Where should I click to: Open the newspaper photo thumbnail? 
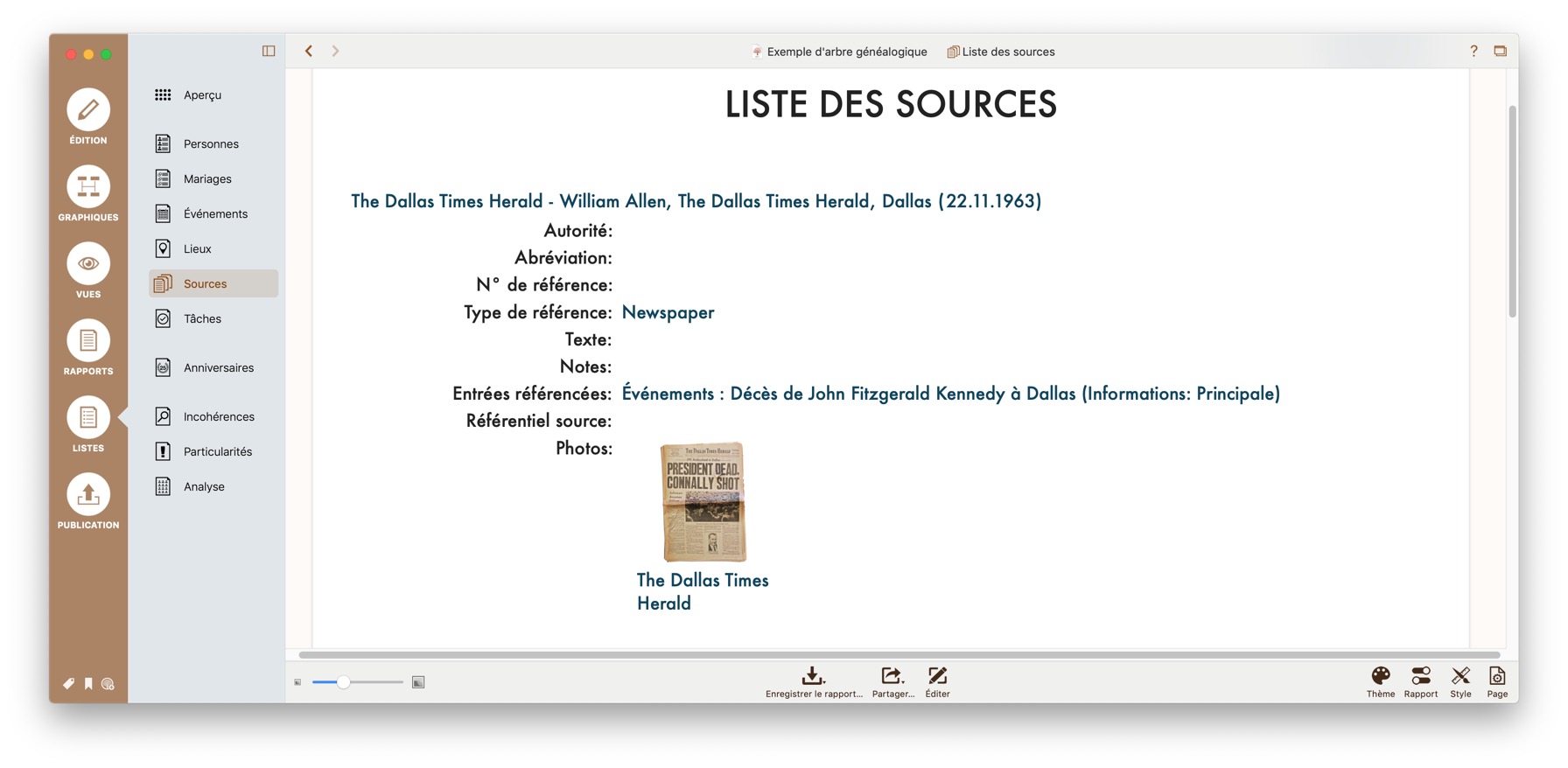pos(703,501)
